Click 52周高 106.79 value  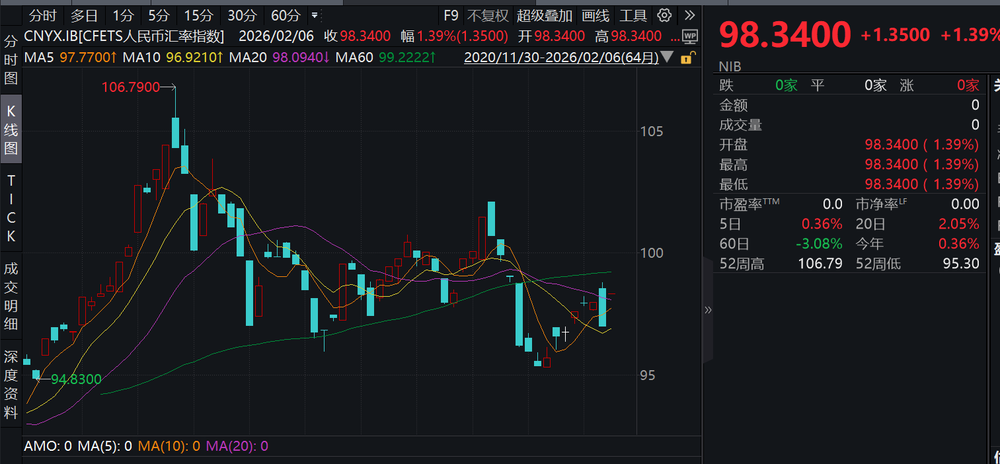click(820, 263)
